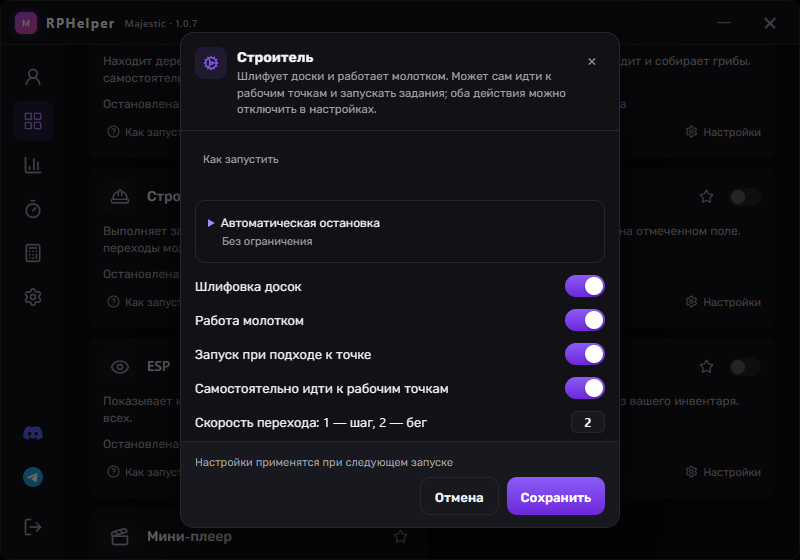Open Настройки next to the ESP card
The height and width of the screenshot is (560, 800).
[x=723, y=472]
